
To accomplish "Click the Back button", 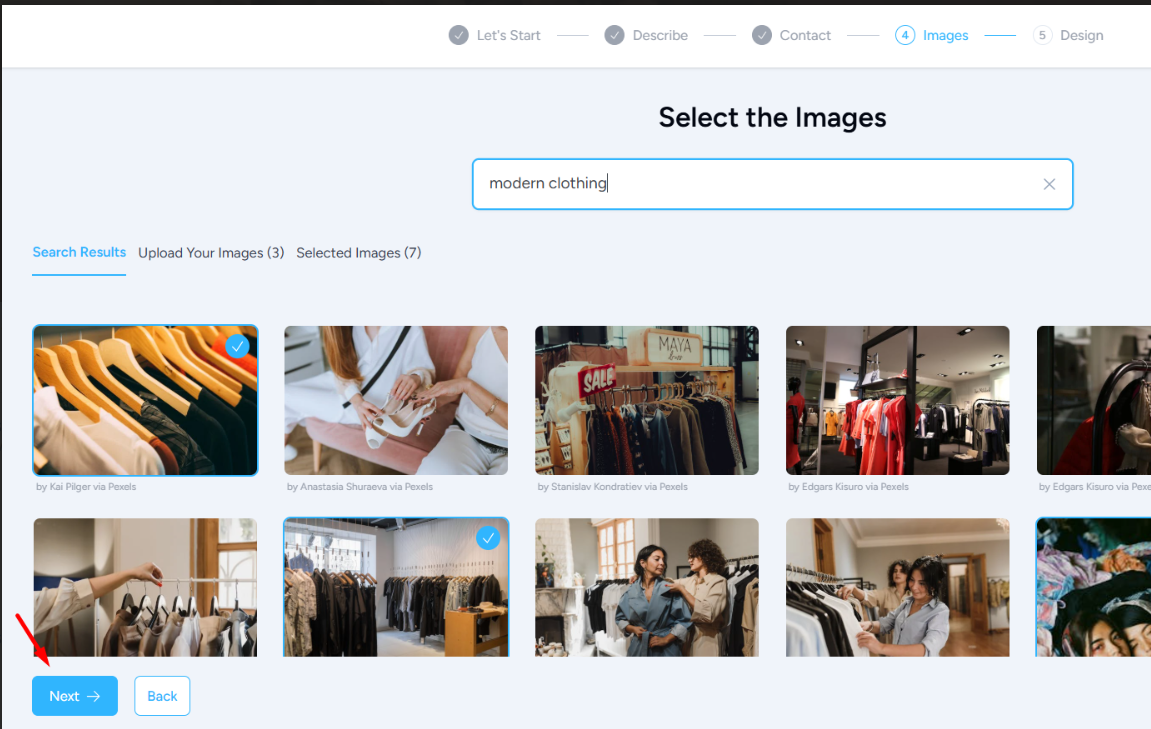I will [162, 696].
